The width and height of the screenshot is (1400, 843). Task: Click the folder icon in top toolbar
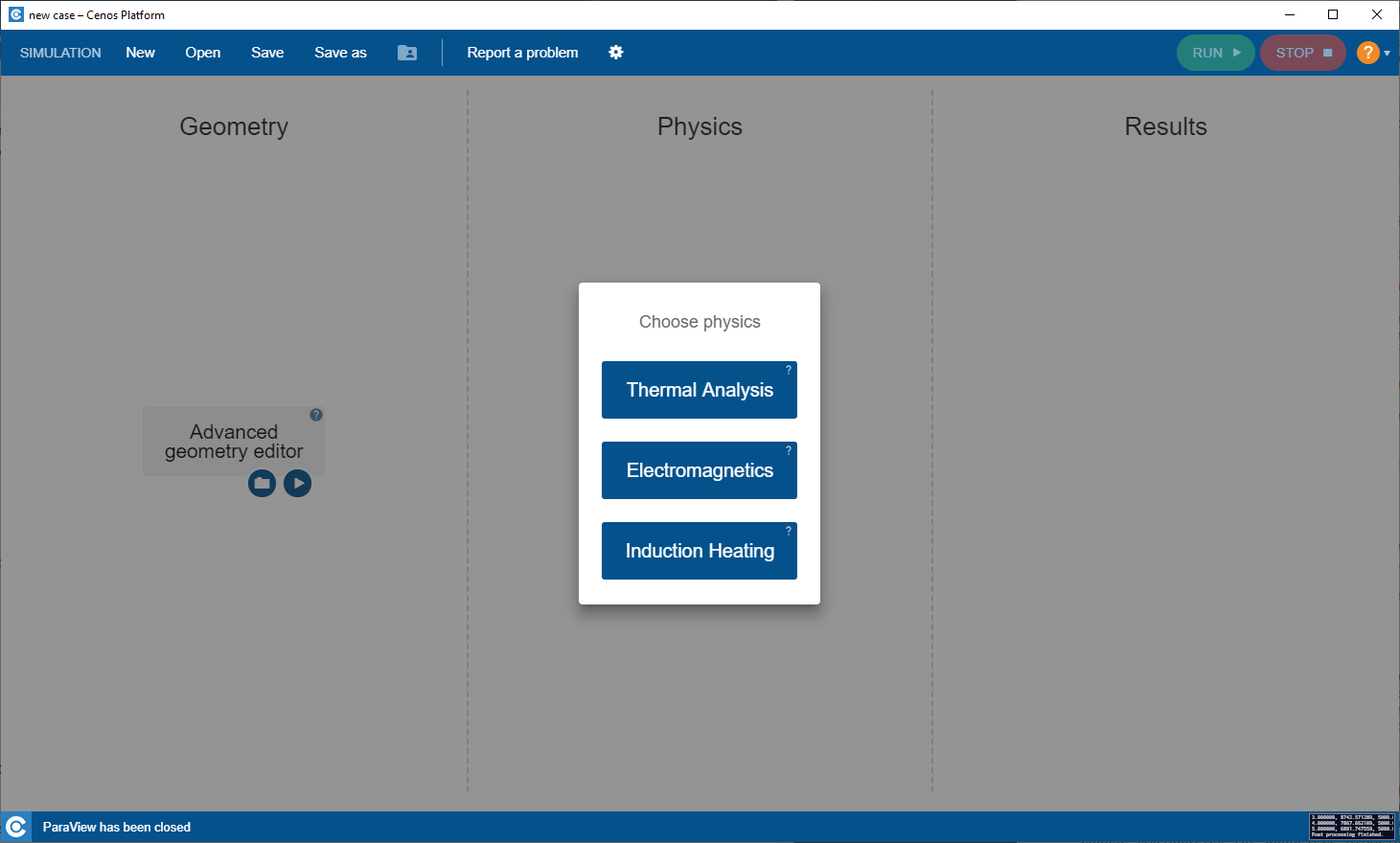[407, 53]
